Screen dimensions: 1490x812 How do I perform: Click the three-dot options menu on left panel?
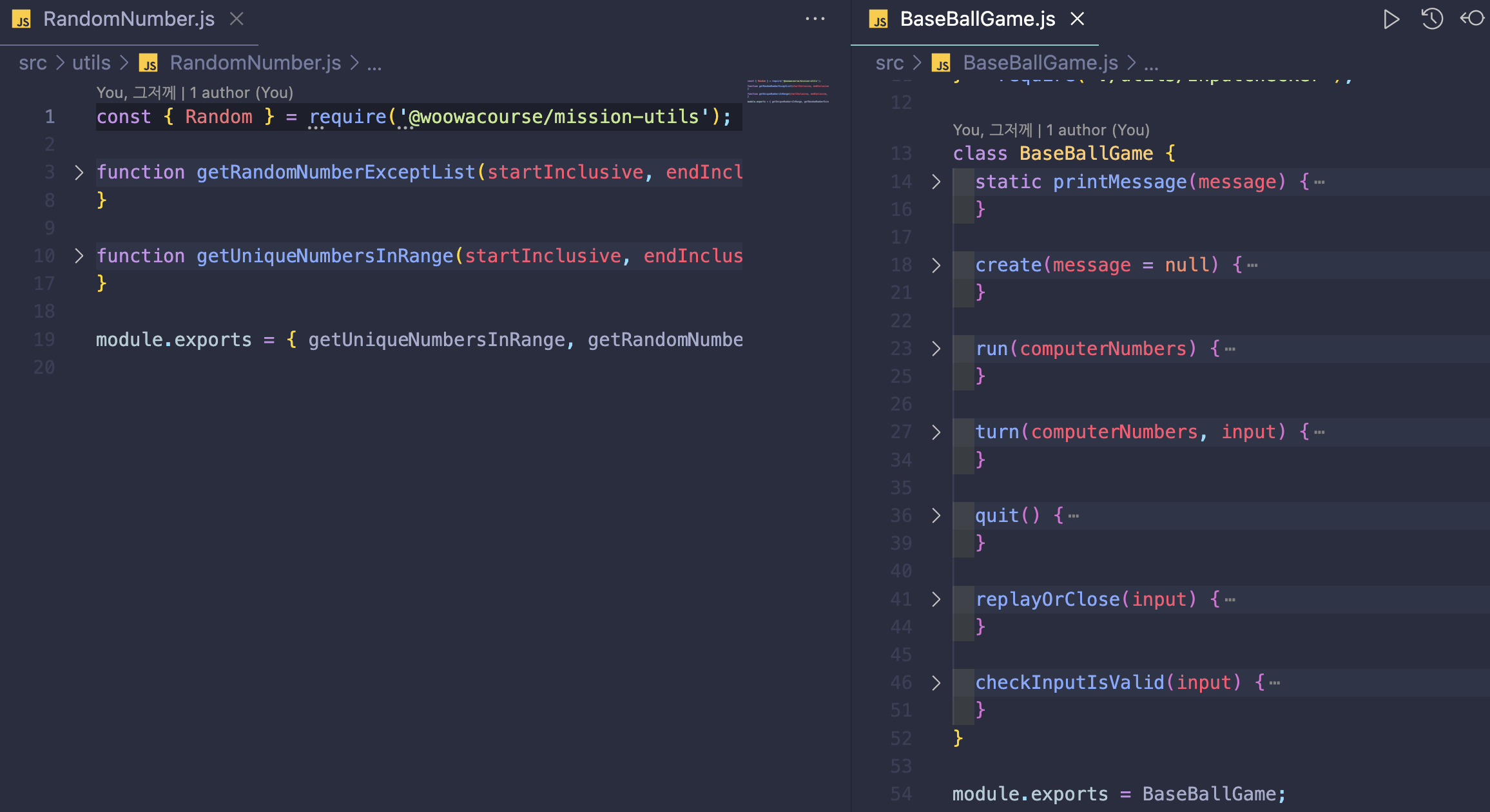[815, 19]
